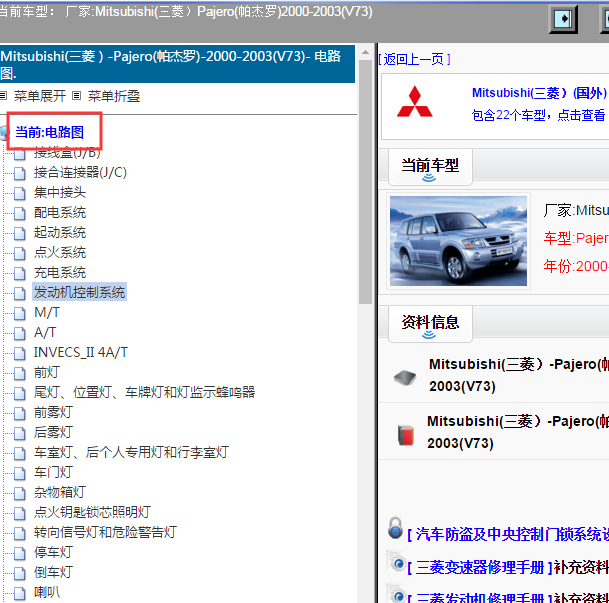
Task: Click 包含22个车型,点击查看 link
Action: pyautogui.click(x=538, y=115)
